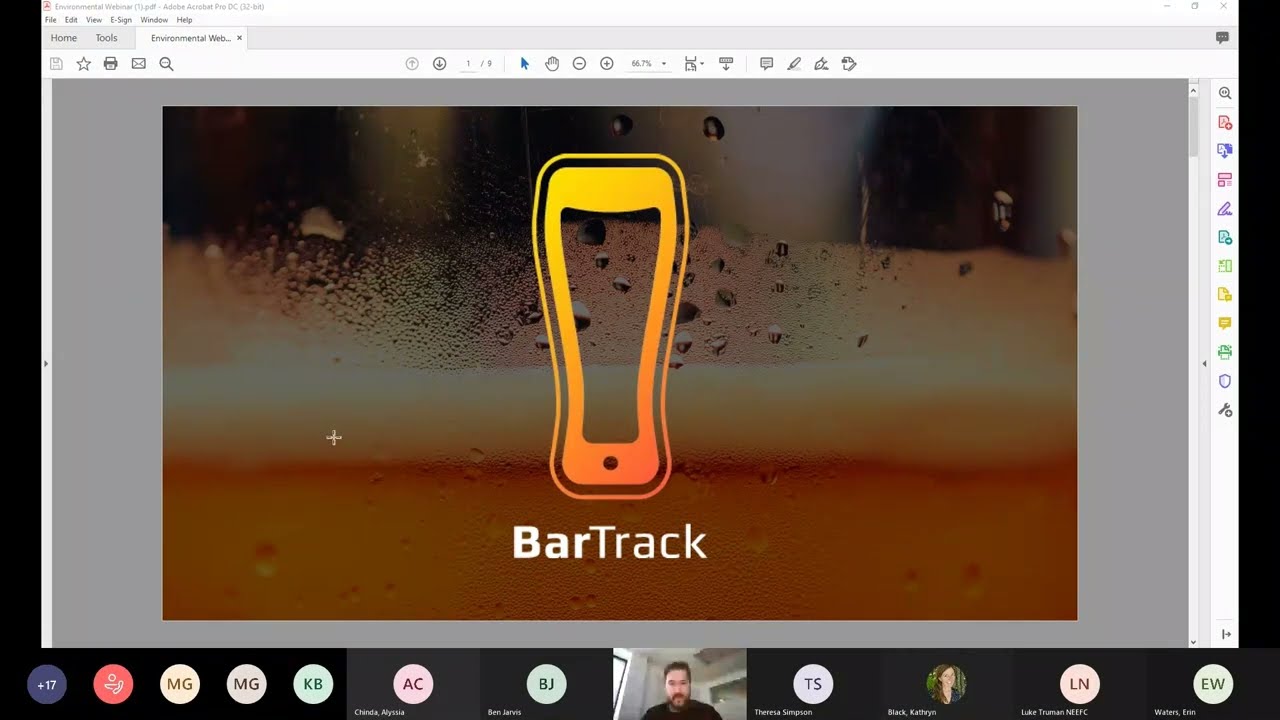Bookmark the document with the star icon
The width and height of the screenshot is (1280, 720).
83,64
